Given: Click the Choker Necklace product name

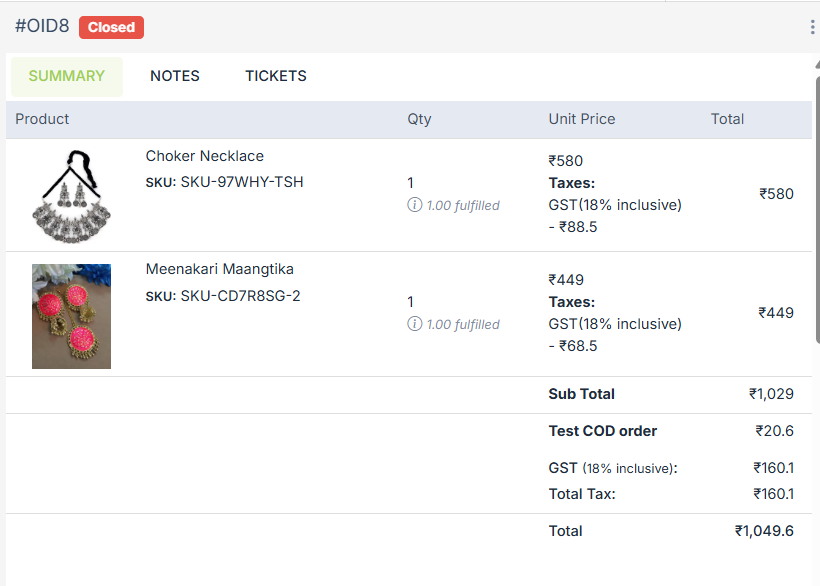Looking at the screenshot, I should (205, 156).
